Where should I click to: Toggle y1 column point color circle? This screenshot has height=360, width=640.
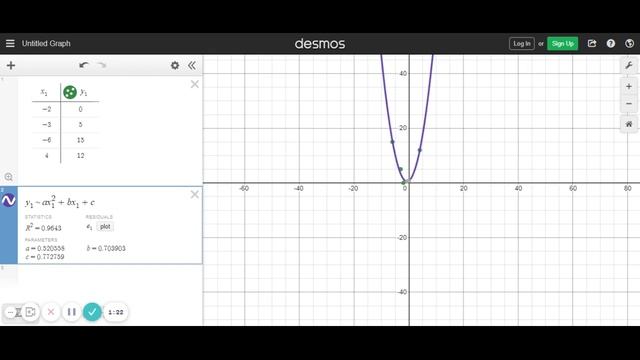tap(70, 92)
